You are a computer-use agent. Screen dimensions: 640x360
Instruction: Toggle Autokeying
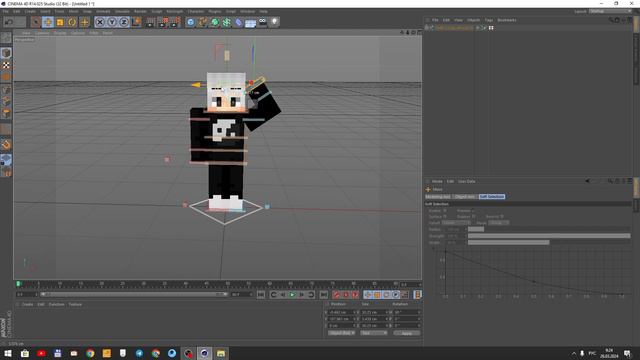pyautogui.click(x=346, y=295)
